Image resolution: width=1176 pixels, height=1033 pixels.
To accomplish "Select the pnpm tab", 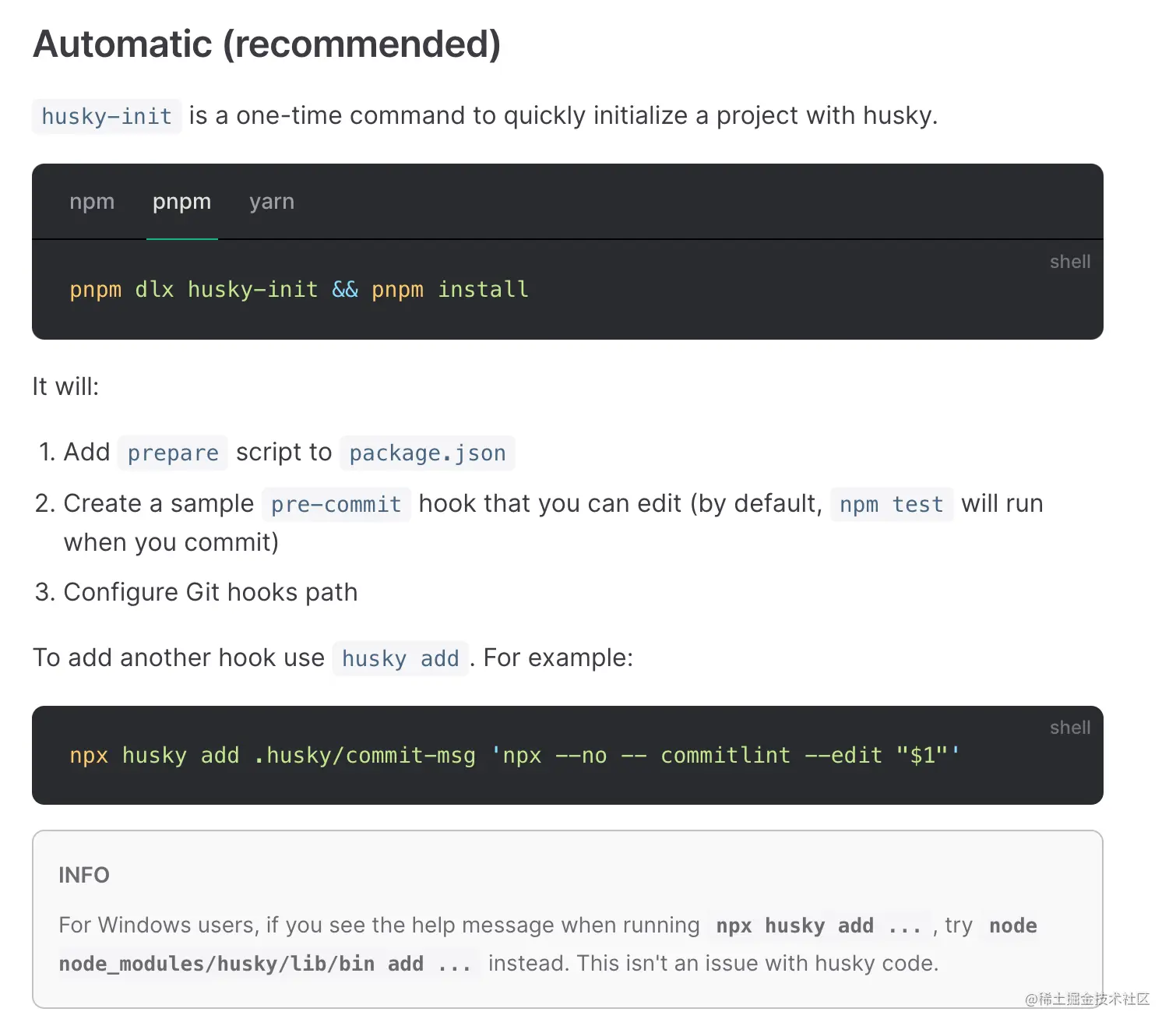I will (x=181, y=202).
